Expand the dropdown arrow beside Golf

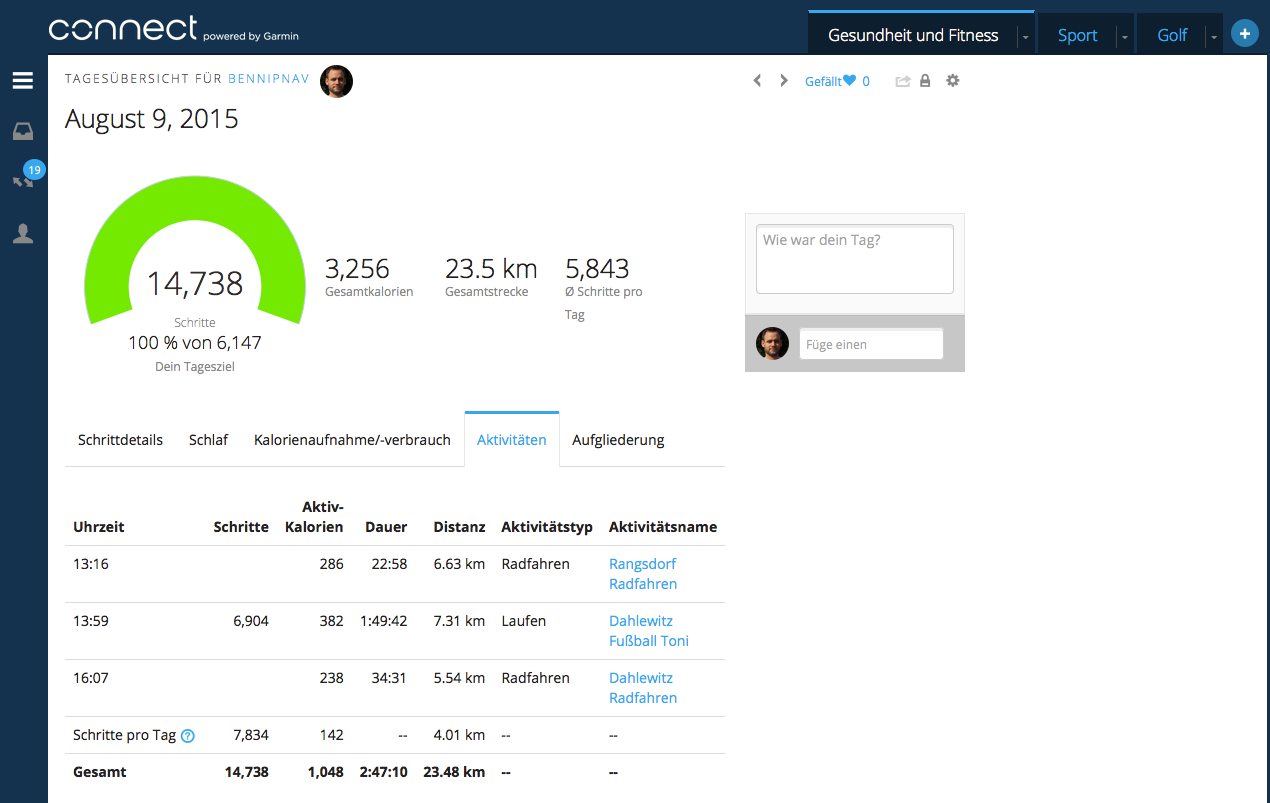tap(1213, 37)
